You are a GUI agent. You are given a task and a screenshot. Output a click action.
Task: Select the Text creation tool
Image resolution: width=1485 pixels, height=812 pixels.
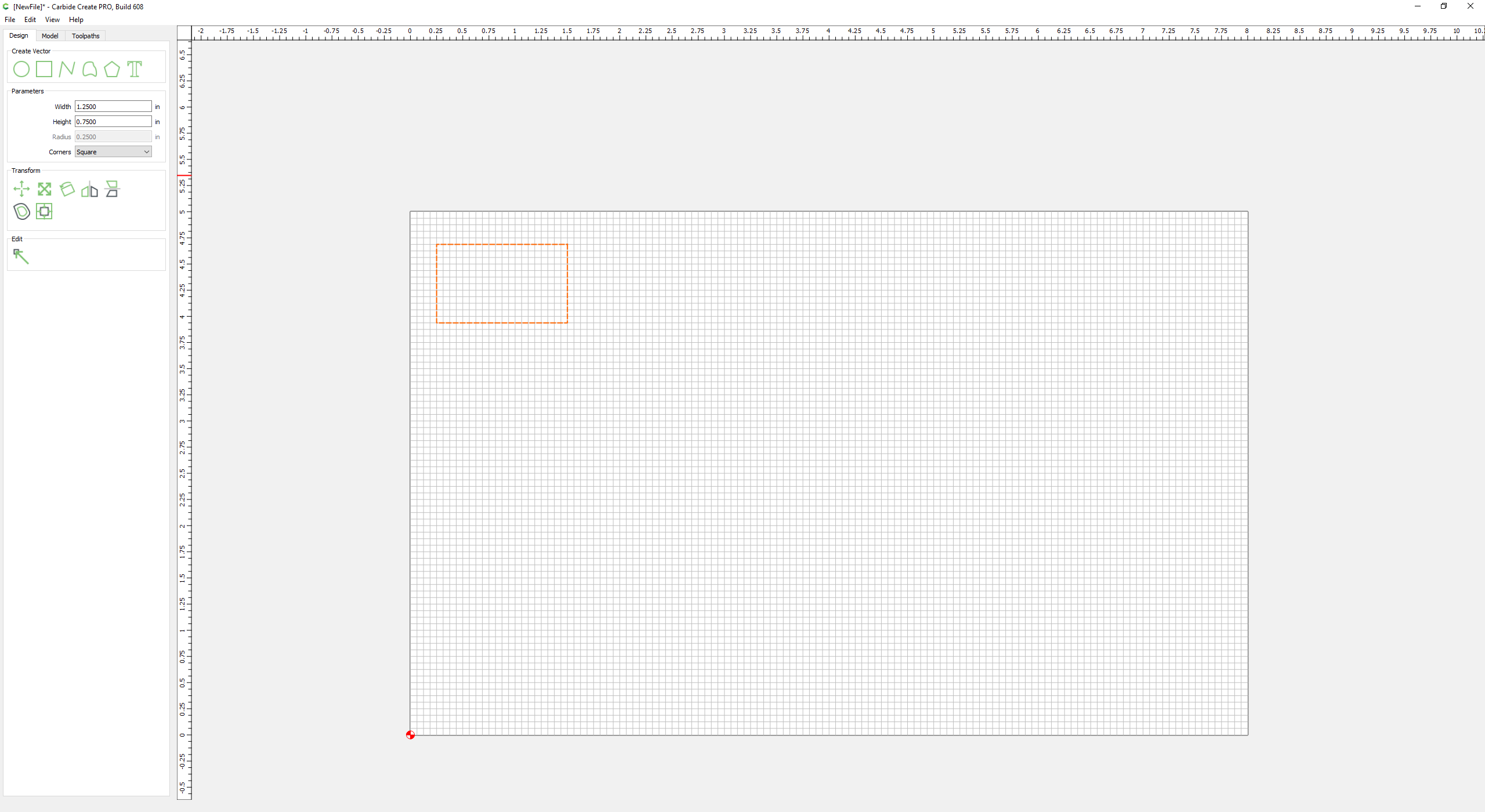coord(135,70)
